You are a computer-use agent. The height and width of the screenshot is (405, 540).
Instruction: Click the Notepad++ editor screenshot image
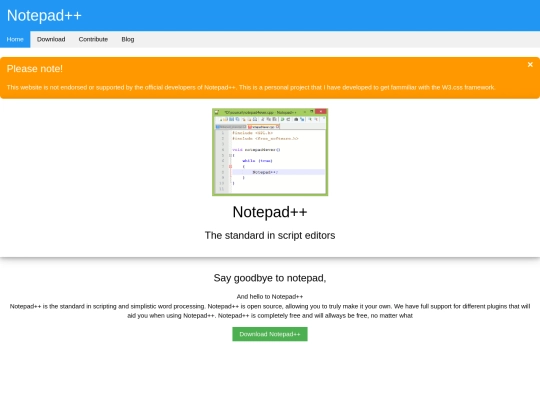(270, 152)
